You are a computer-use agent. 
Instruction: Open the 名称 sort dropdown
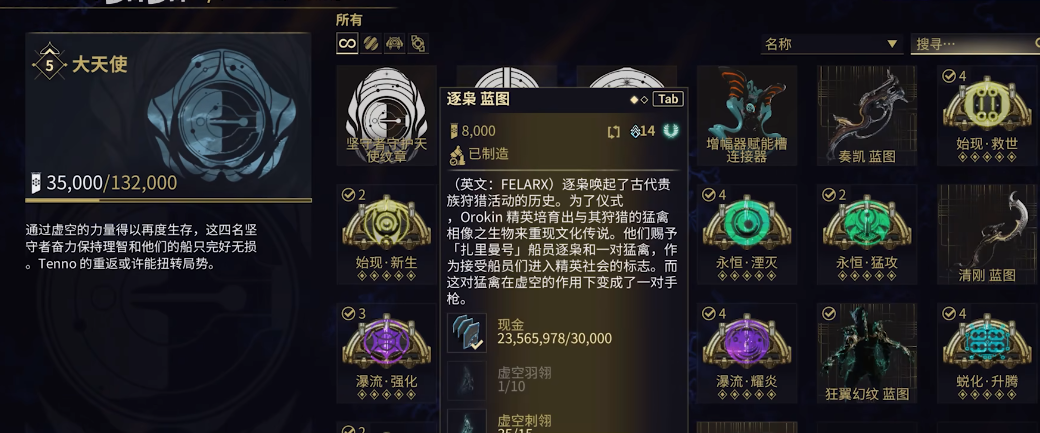point(831,44)
